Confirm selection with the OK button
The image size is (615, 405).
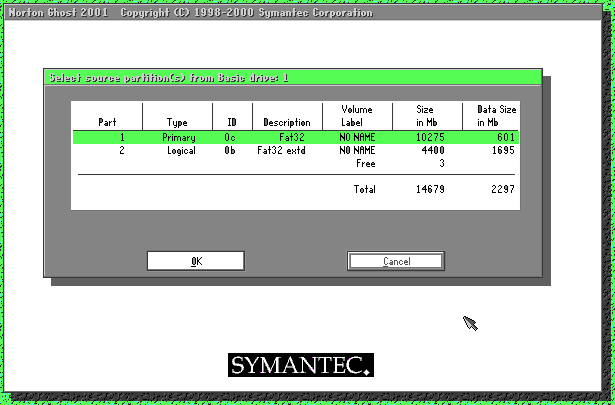coord(196,261)
